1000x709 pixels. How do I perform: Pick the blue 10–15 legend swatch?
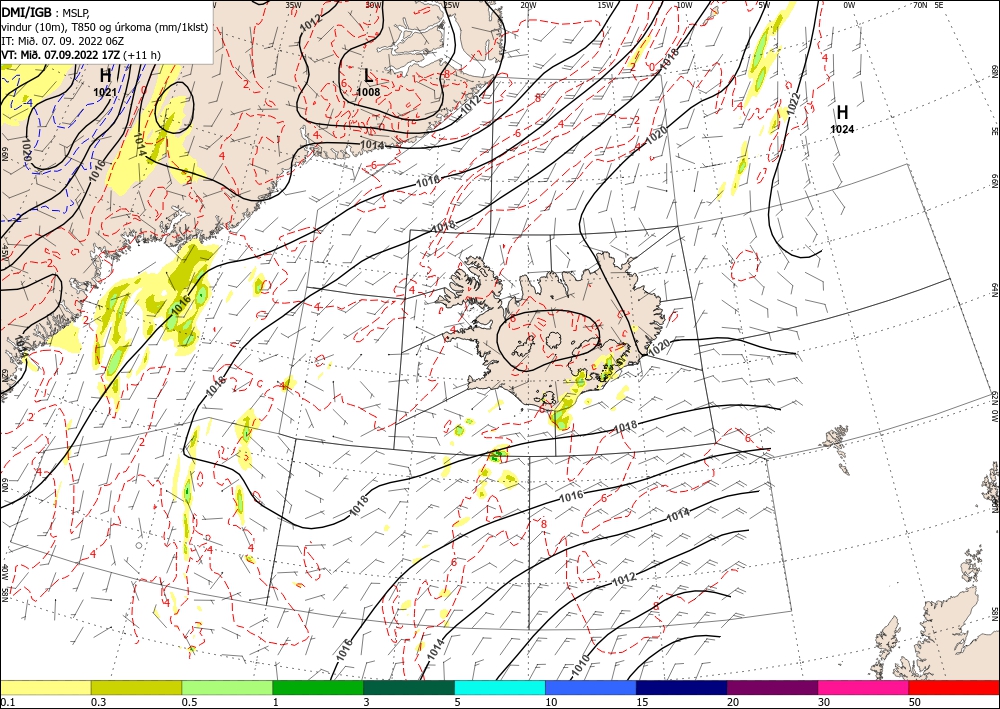point(591,687)
